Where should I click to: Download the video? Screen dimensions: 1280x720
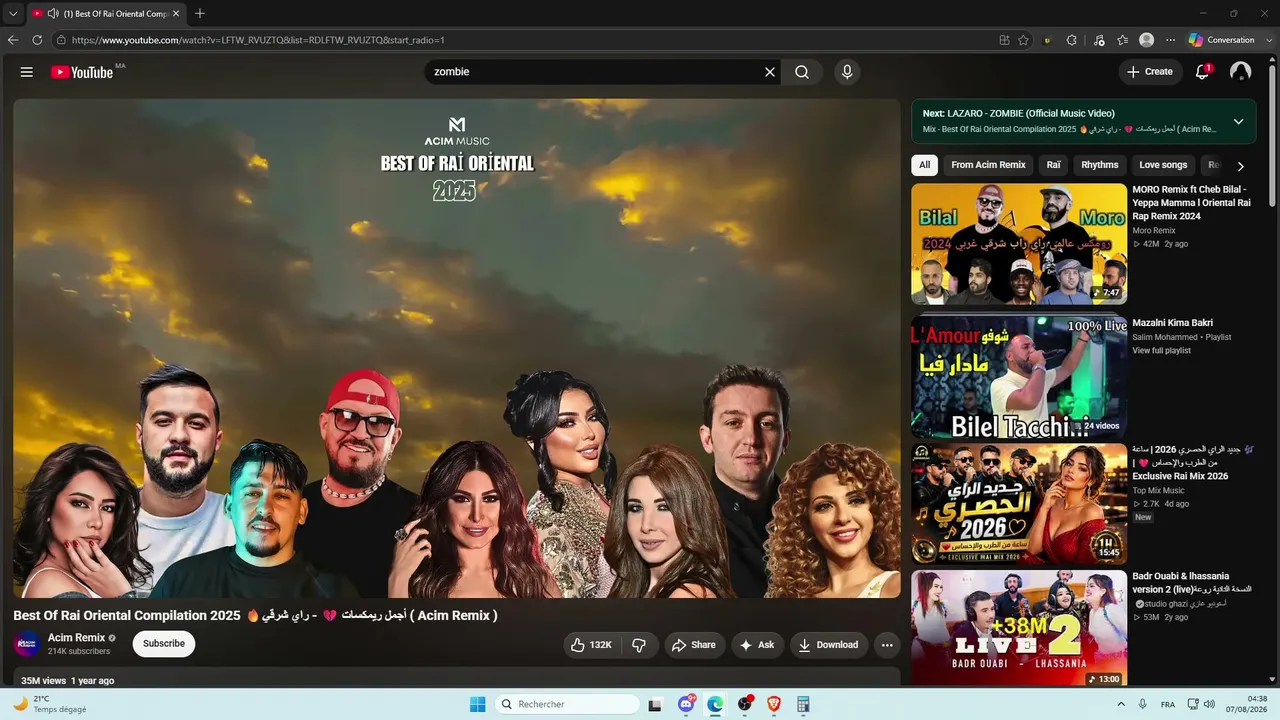pyautogui.click(x=828, y=645)
